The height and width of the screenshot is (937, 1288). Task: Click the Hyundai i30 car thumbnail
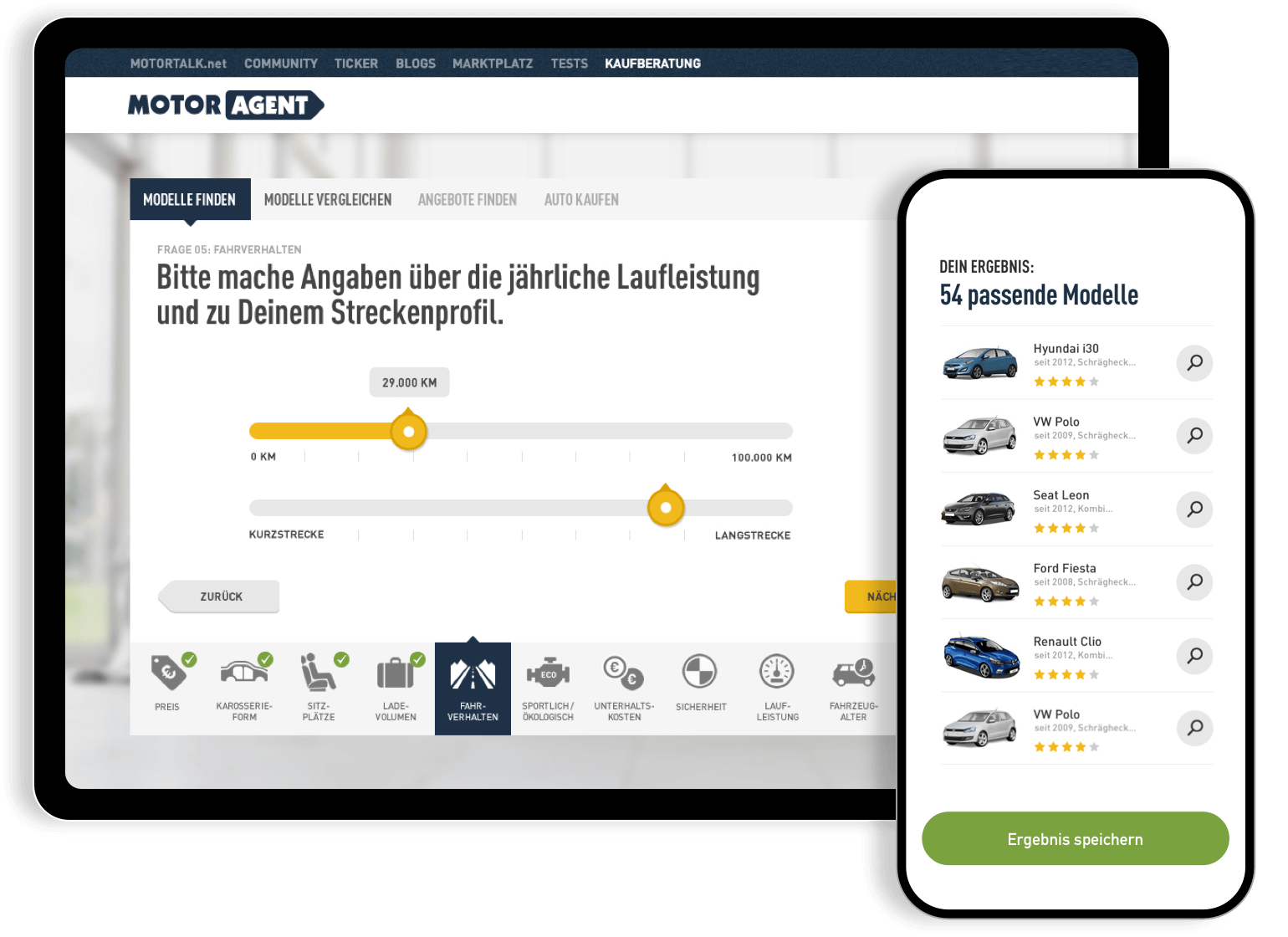pos(980,363)
